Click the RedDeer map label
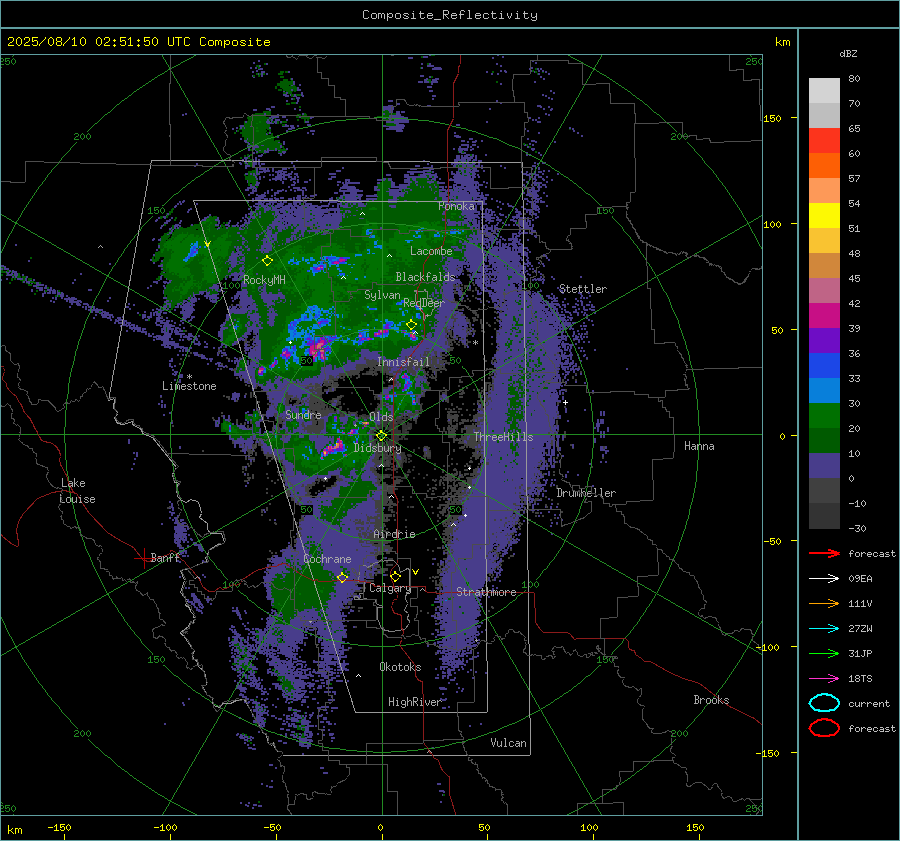The height and width of the screenshot is (841, 900). (x=424, y=303)
